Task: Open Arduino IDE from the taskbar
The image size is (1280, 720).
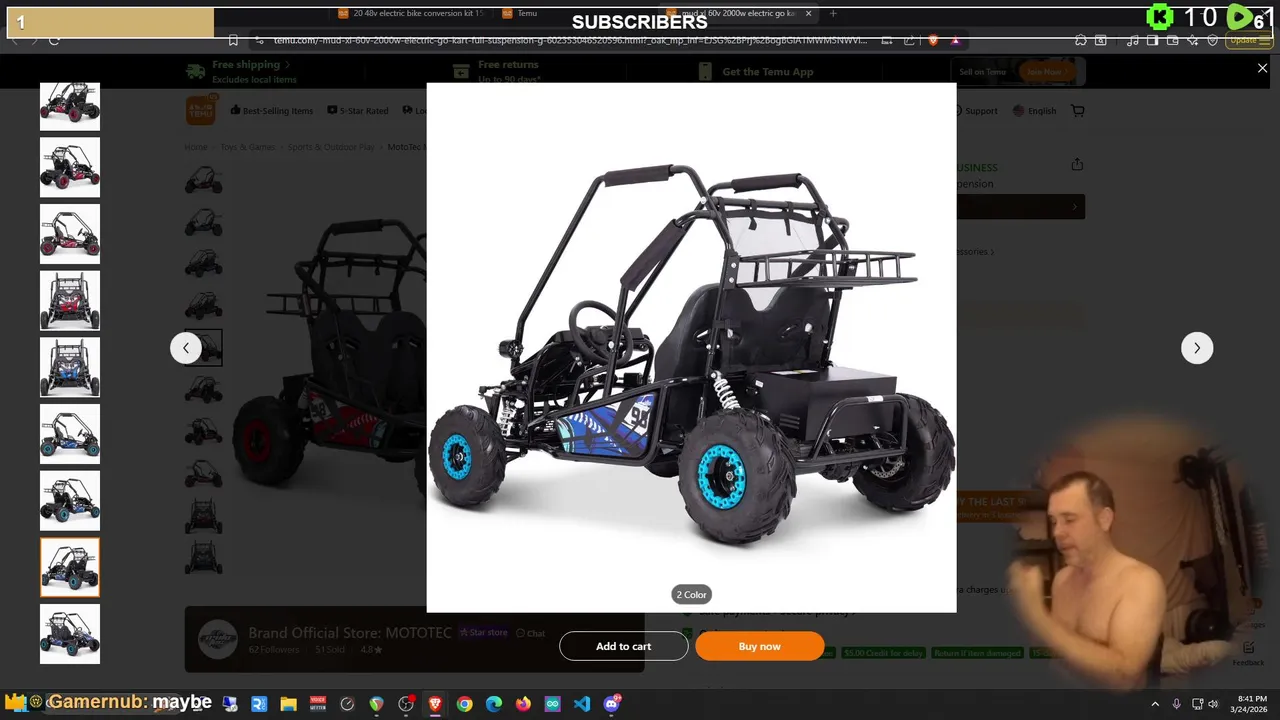Action: point(553,704)
